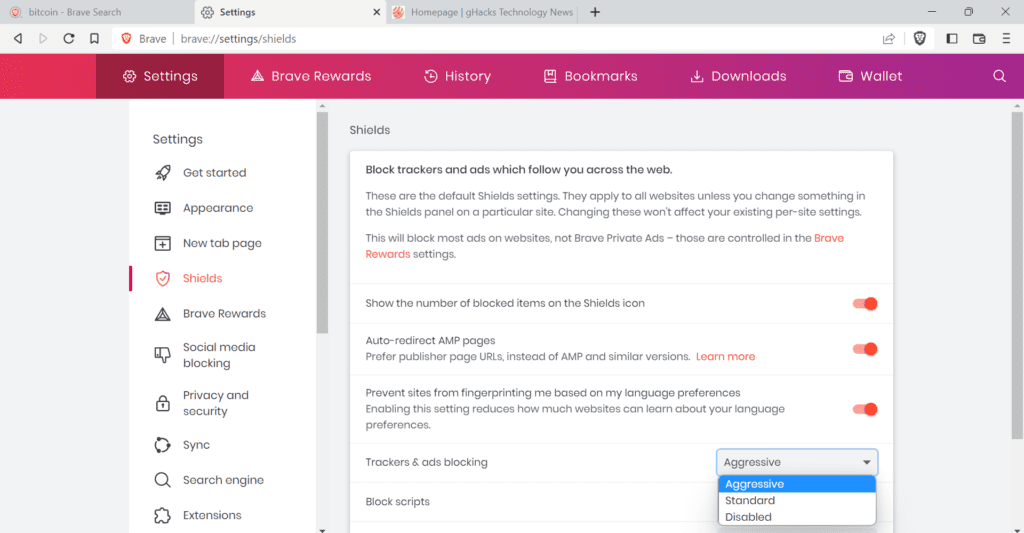
Task: Toggle language fingerprinting prevention switch
Action: pos(865,409)
